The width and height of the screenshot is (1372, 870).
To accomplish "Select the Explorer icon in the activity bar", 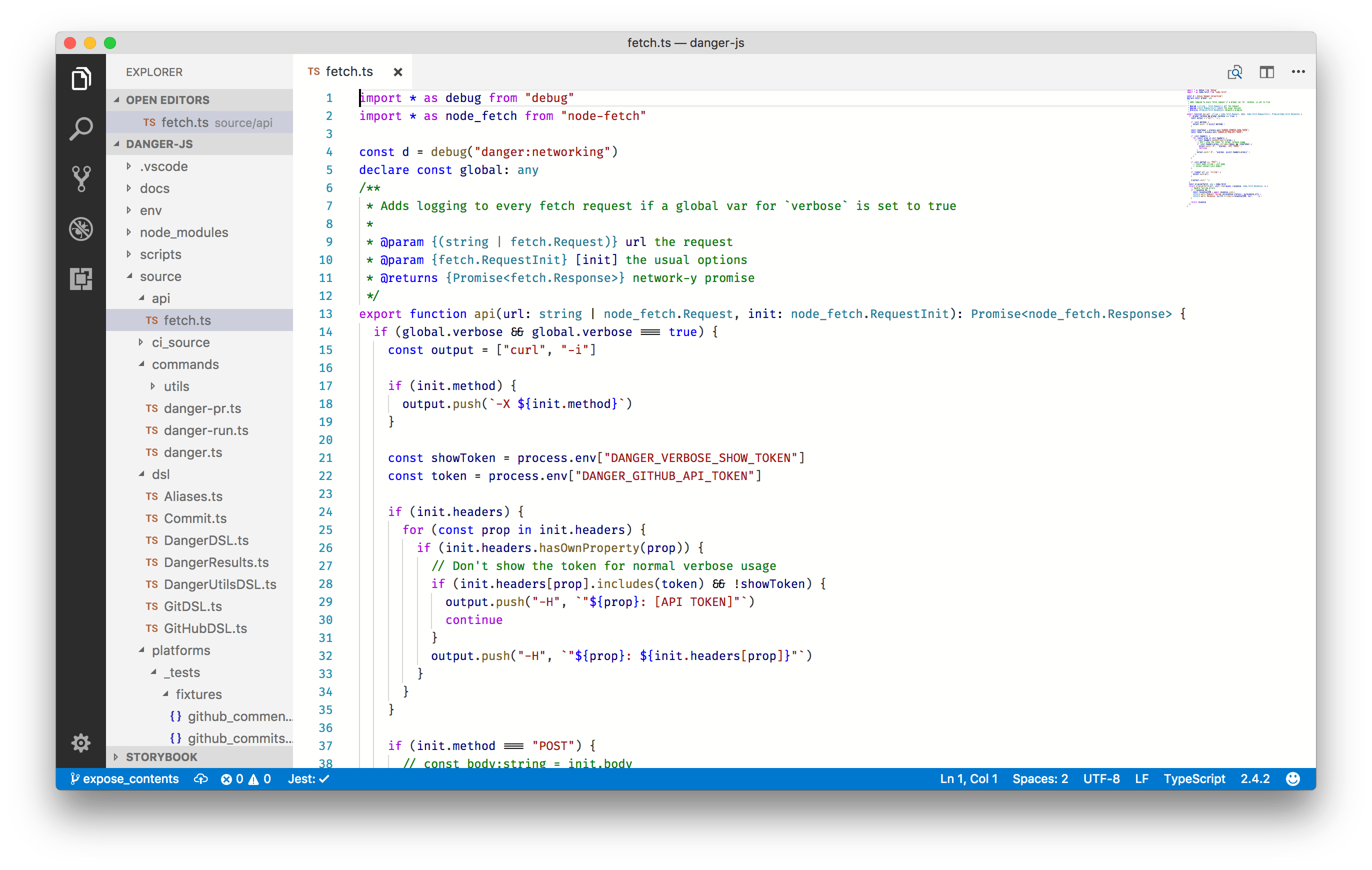I will tap(81, 78).
